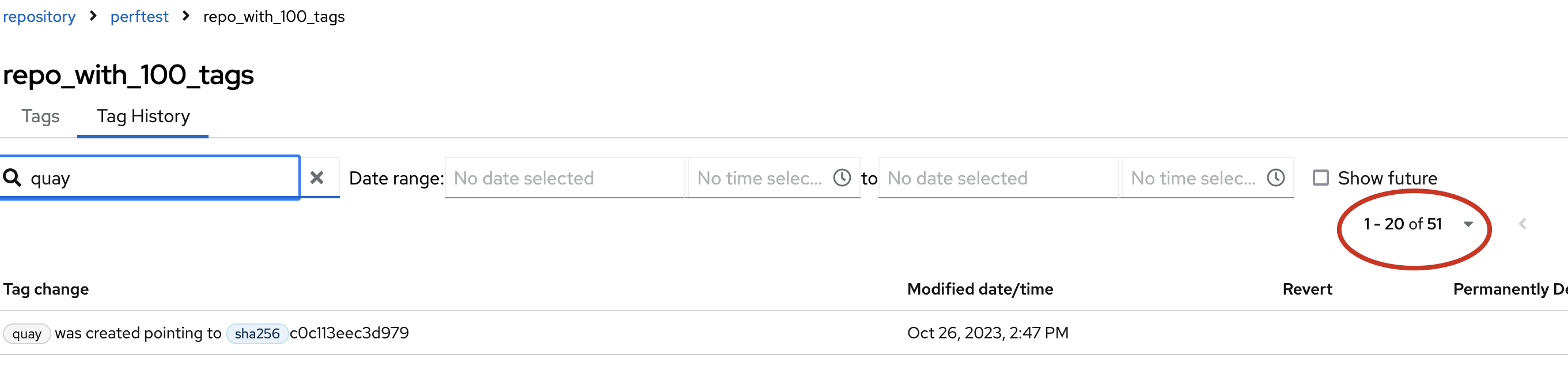This screenshot has height=392, width=1568.
Task: Click the Modified date/time column header
Action: (x=979, y=289)
